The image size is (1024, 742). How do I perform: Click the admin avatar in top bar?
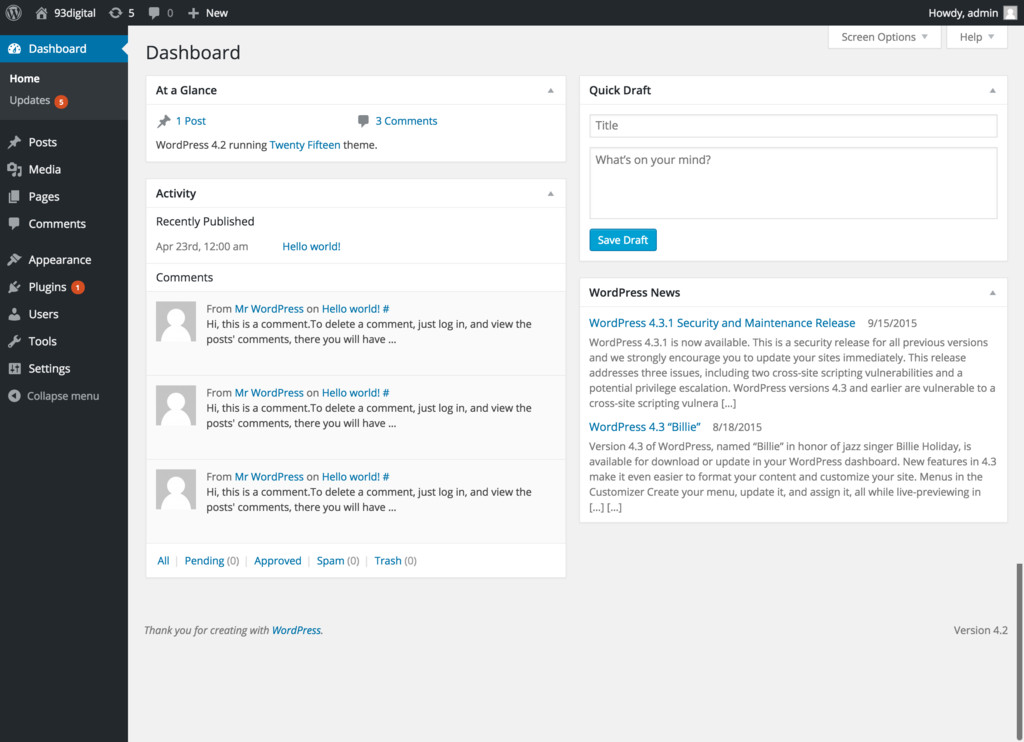click(x=1011, y=13)
